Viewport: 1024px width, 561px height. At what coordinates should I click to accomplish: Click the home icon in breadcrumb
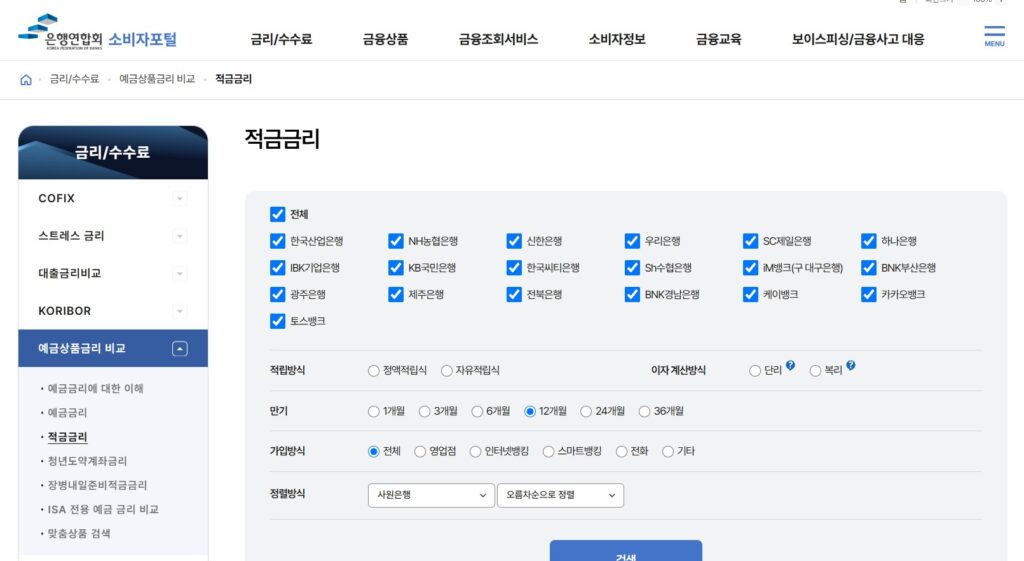click(x=25, y=80)
